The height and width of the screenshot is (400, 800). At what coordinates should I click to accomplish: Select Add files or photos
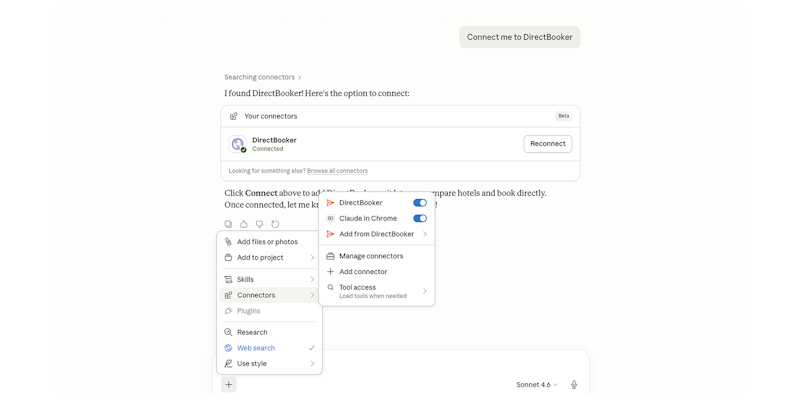pos(269,242)
